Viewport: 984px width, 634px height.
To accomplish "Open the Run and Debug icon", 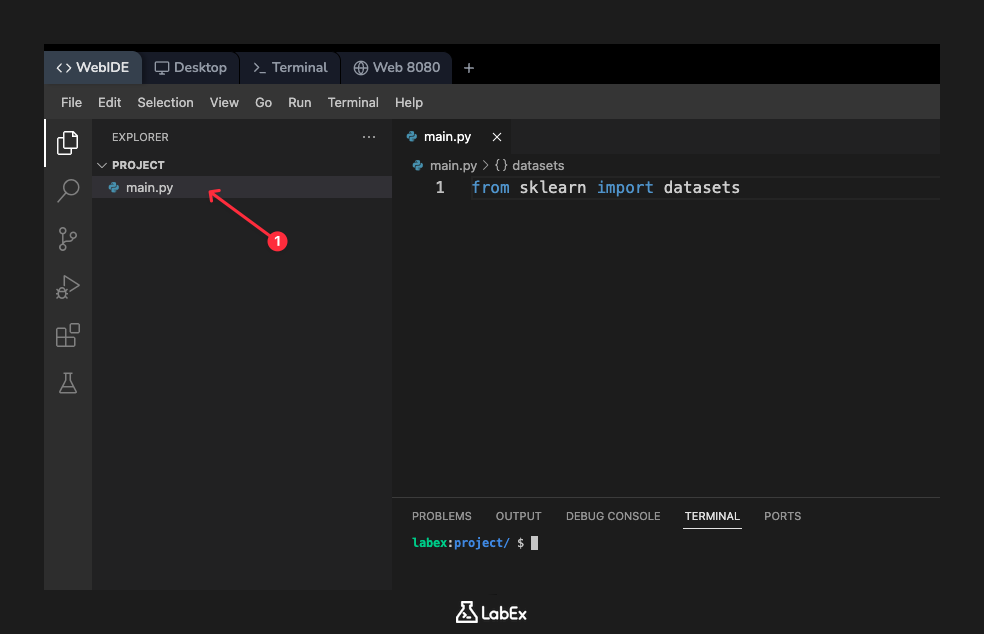I will point(67,287).
